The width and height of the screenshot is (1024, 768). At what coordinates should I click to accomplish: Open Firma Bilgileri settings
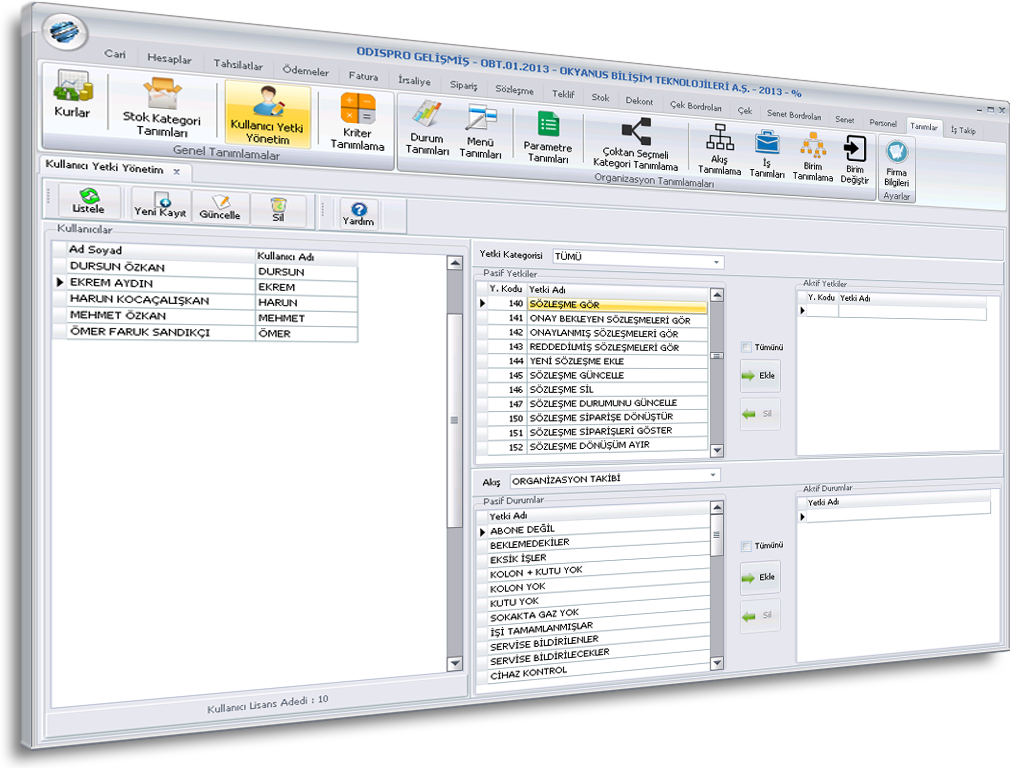pos(897,163)
